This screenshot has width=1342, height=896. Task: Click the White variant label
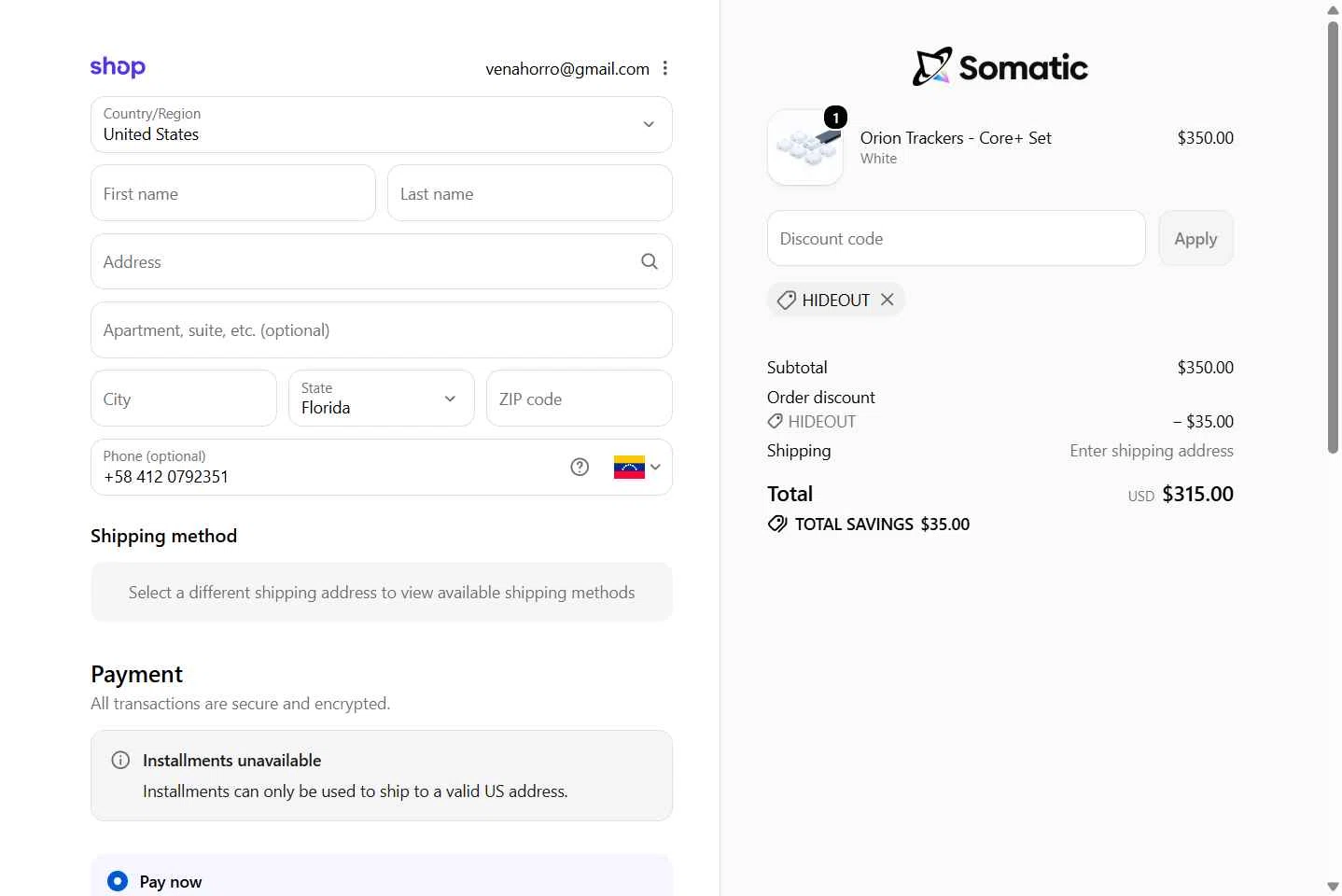[x=878, y=159]
